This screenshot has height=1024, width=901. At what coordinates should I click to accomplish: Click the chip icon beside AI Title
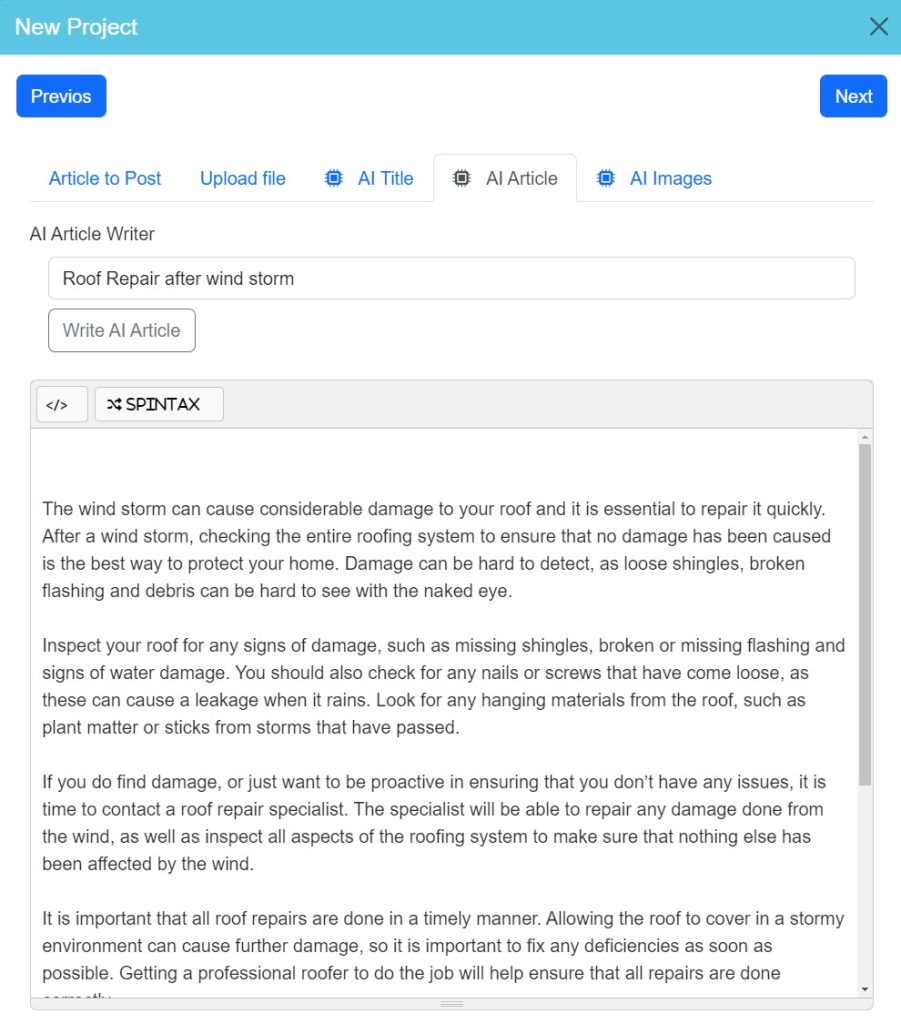coord(333,178)
